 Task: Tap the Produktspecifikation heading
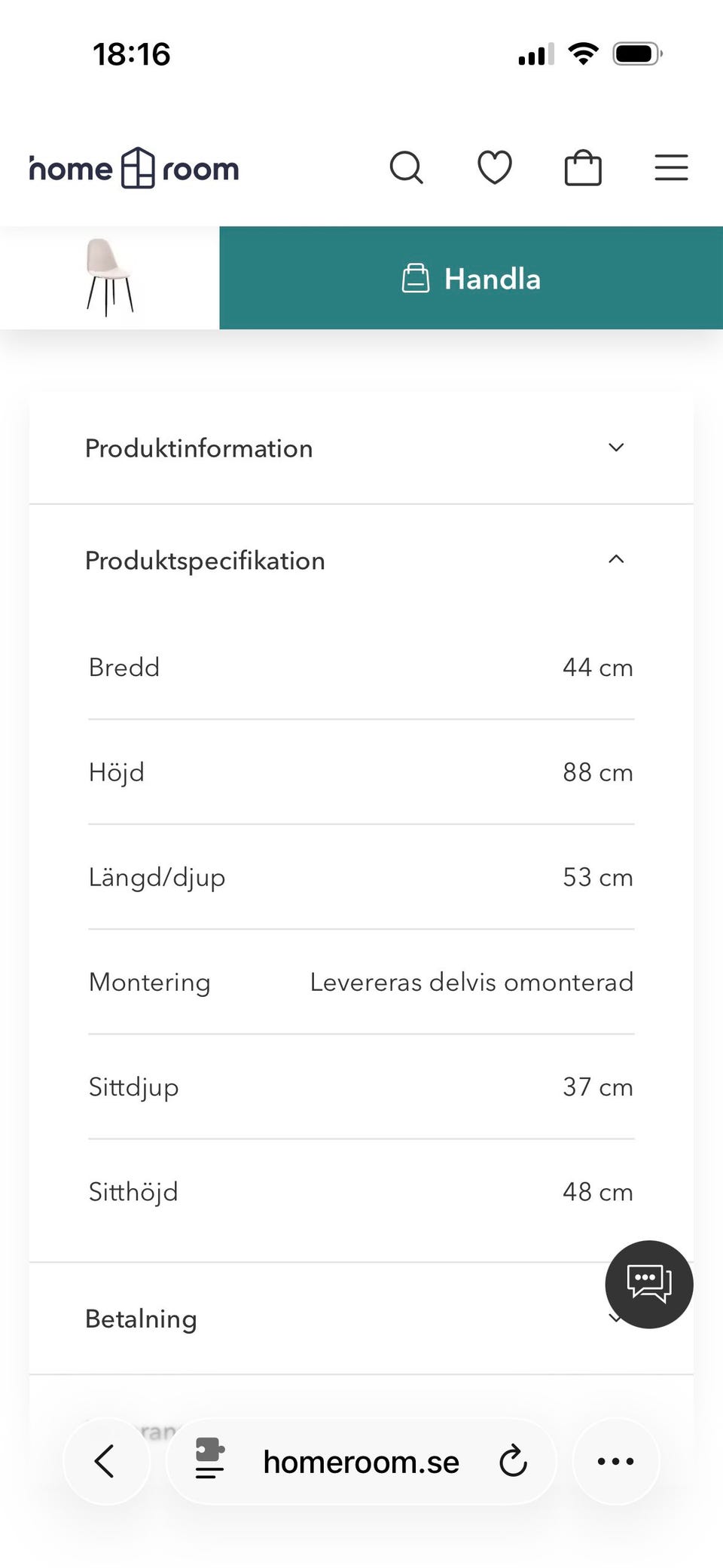205,561
